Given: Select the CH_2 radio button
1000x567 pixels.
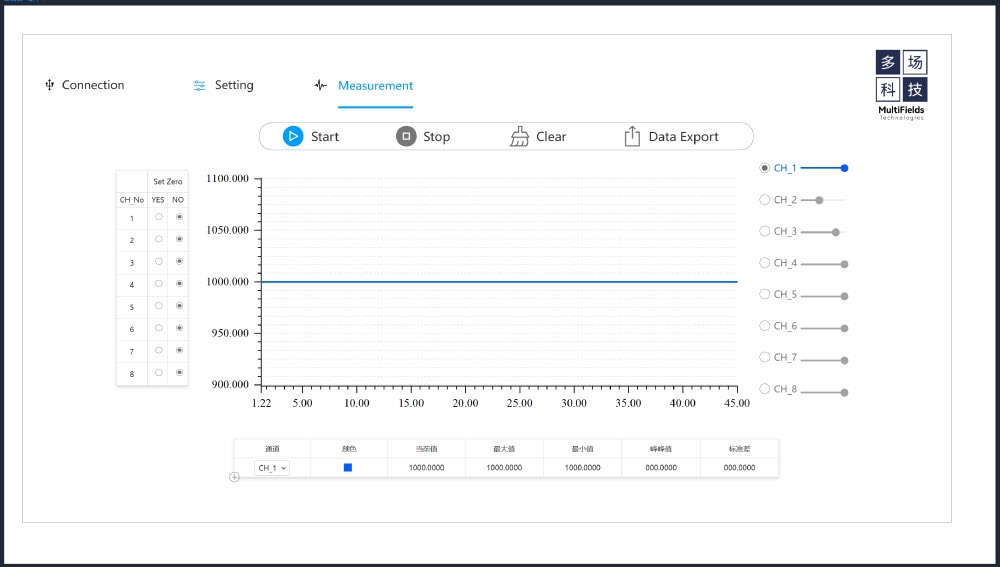Looking at the screenshot, I should (x=765, y=200).
